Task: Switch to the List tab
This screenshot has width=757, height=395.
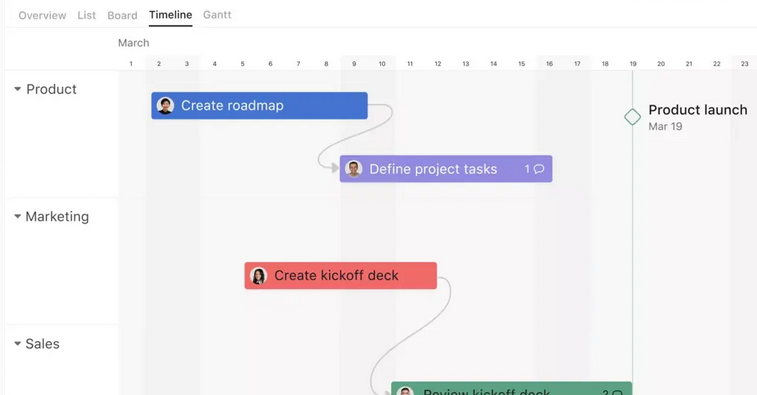Action: pos(86,15)
